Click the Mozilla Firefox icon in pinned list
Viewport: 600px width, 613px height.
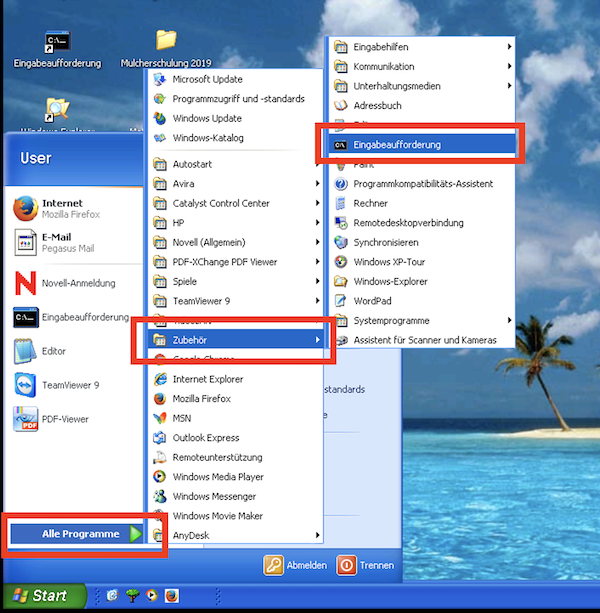(25, 208)
